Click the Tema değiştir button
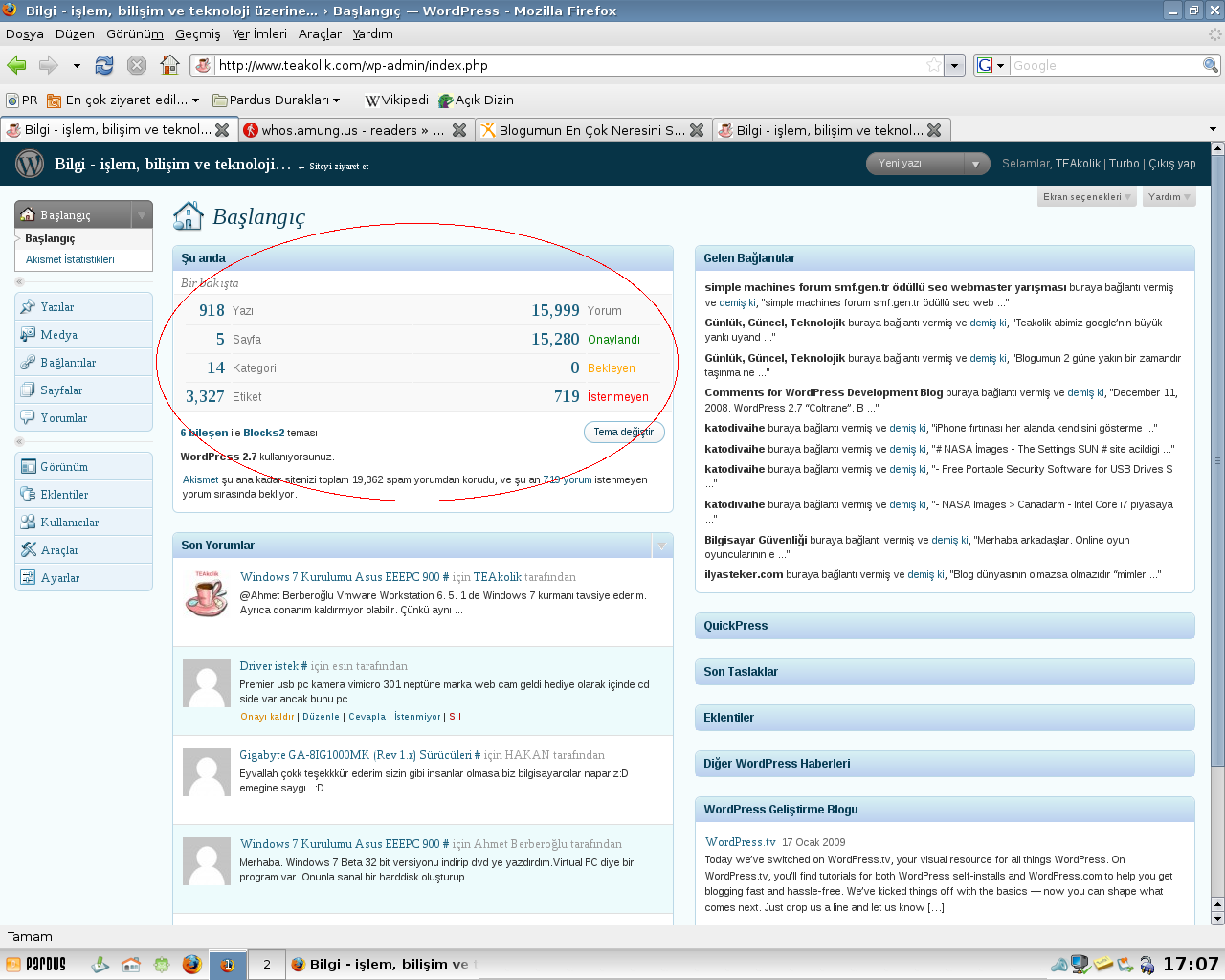The width and height of the screenshot is (1225, 980). tap(624, 433)
